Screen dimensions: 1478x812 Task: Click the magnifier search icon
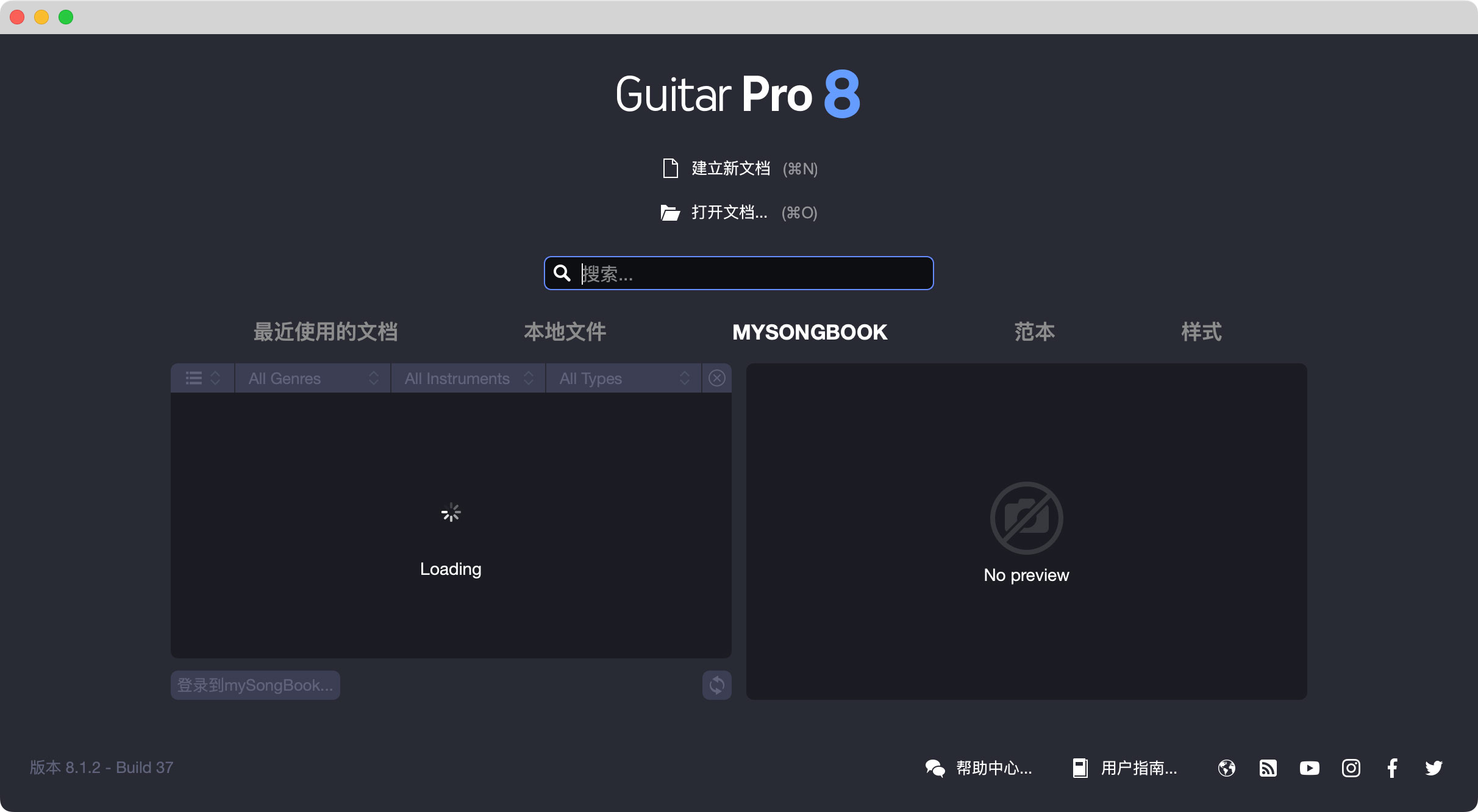[562, 273]
